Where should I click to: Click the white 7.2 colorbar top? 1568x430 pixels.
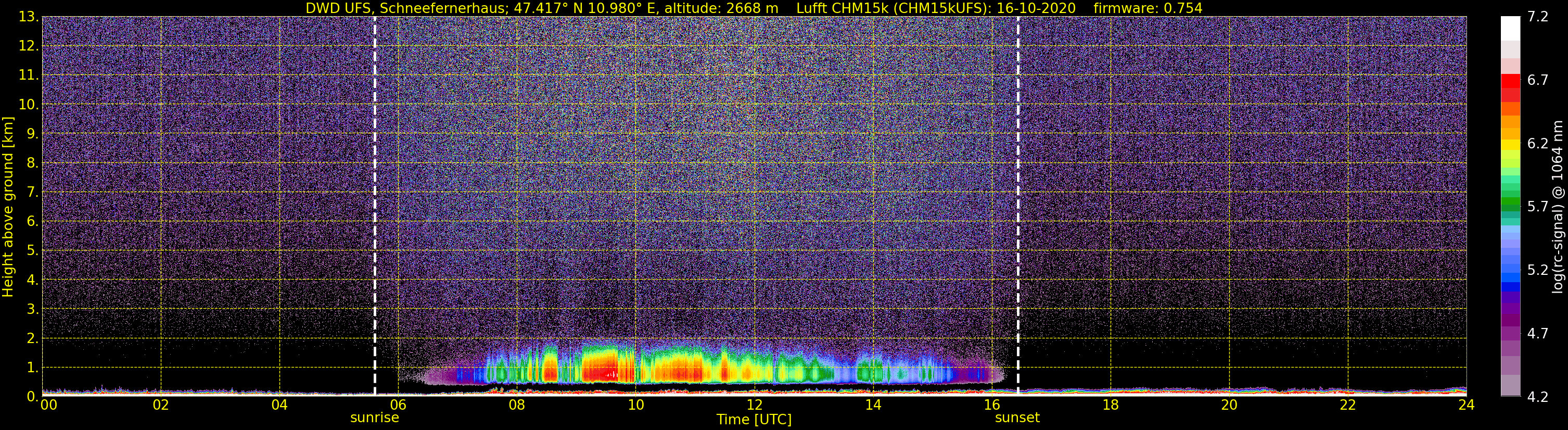[1510, 29]
